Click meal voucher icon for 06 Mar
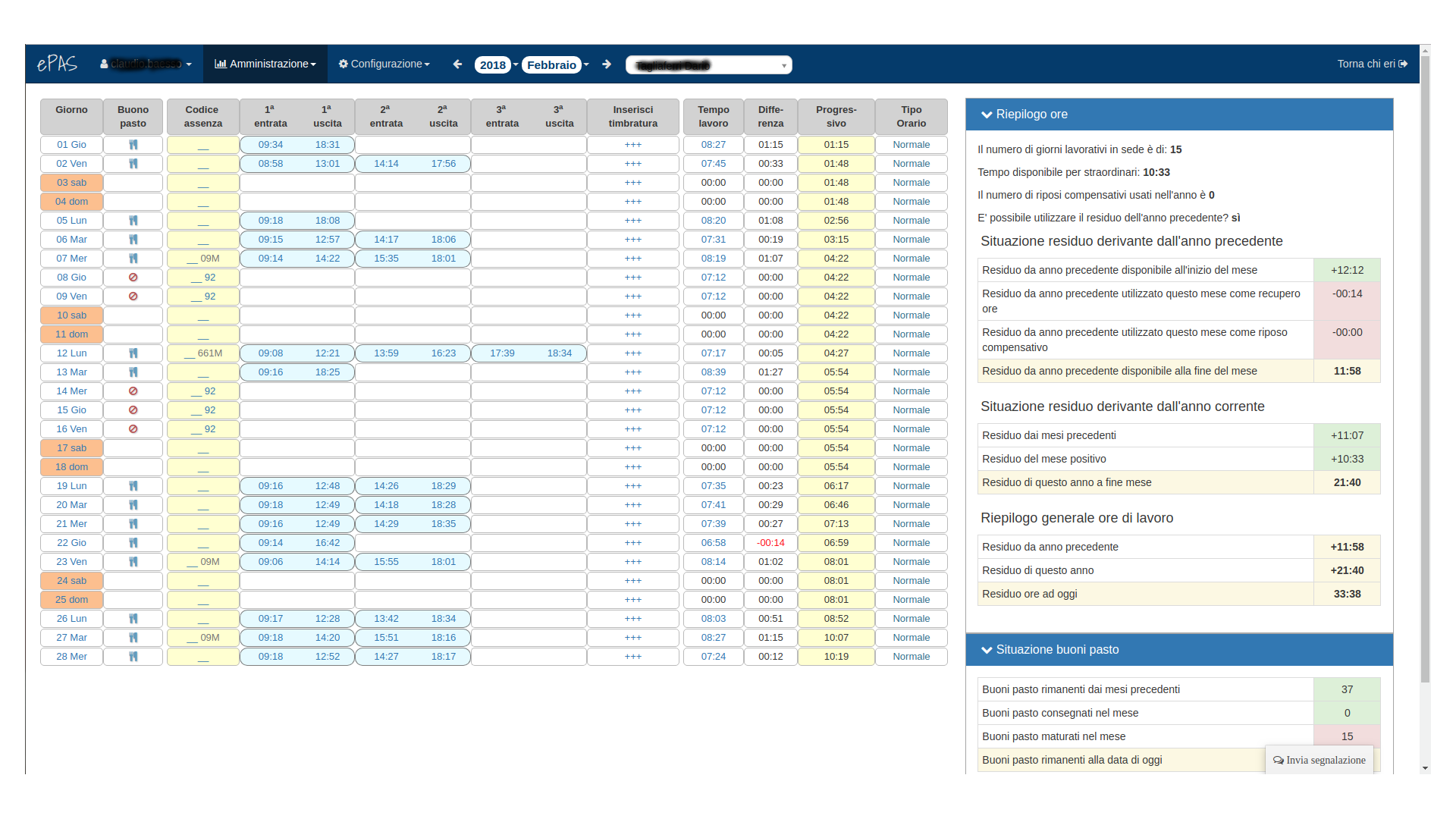 click(133, 240)
